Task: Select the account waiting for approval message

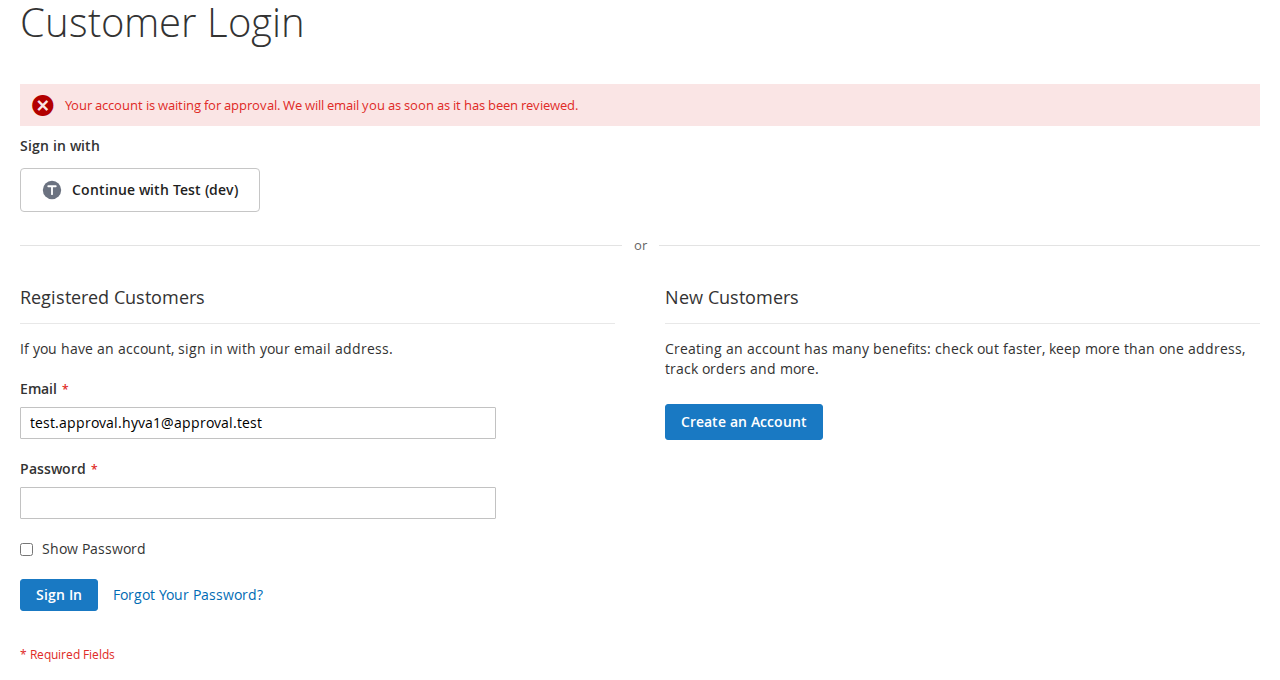Action: tap(321, 106)
